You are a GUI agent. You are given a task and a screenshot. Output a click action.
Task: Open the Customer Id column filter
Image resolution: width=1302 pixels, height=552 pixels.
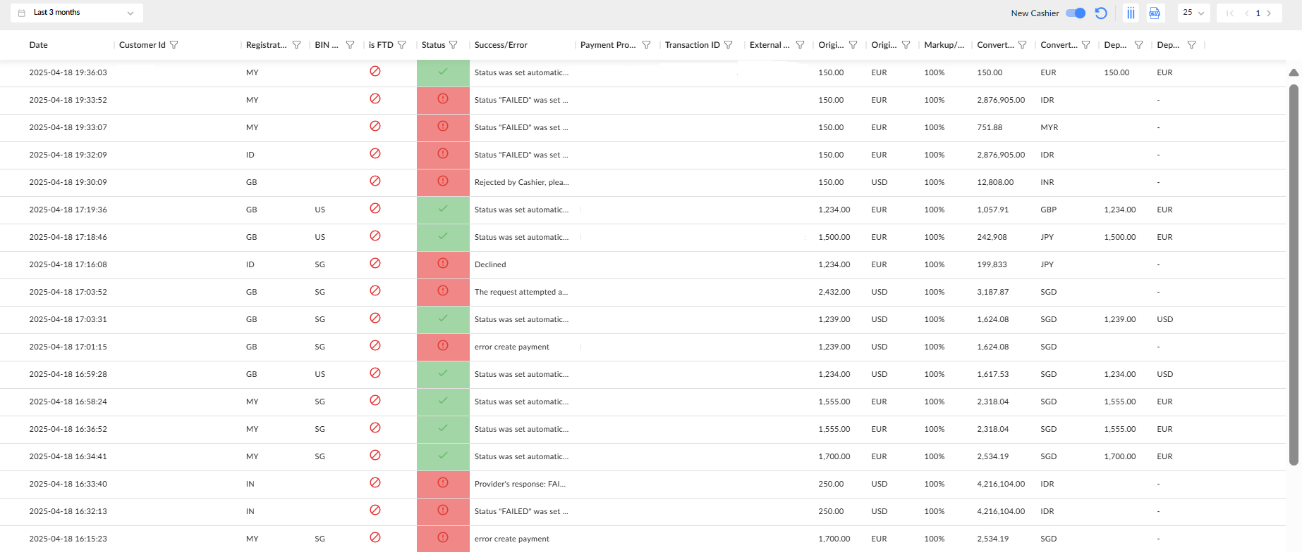coord(174,45)
